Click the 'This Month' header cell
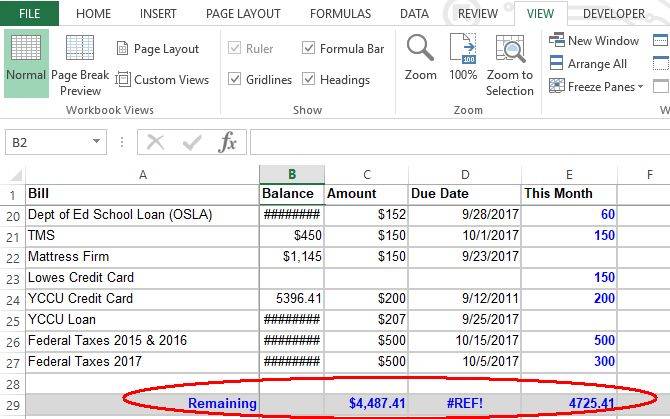670x419 pixels. (569, 194)
